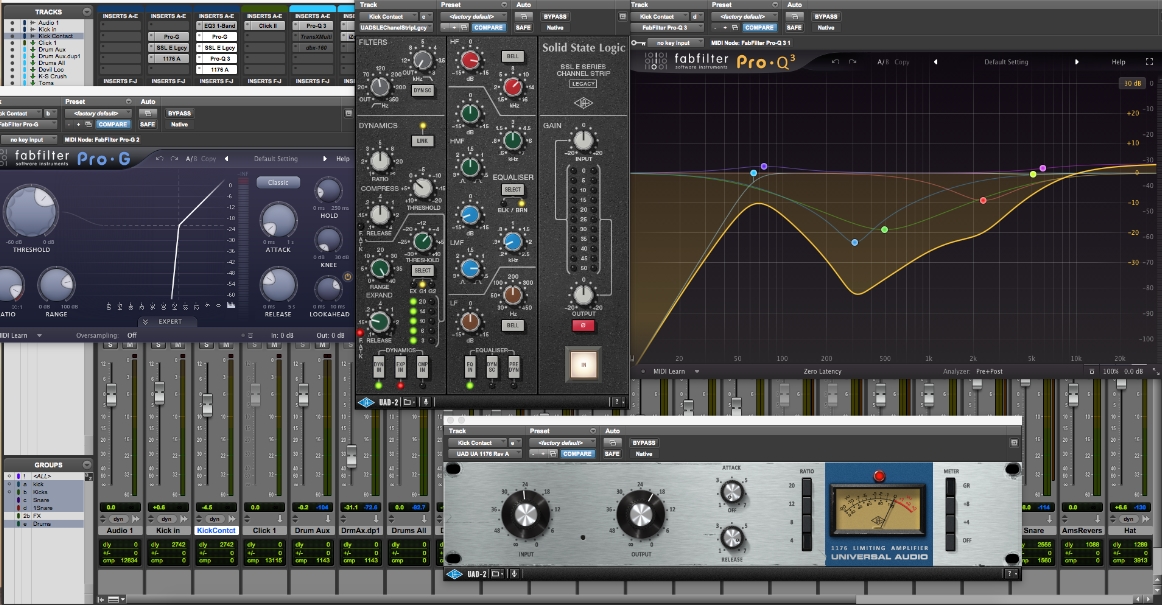Click the red EQ band node in Pro-Q 3
1162x605 pixels.
(x=983, y=200)
